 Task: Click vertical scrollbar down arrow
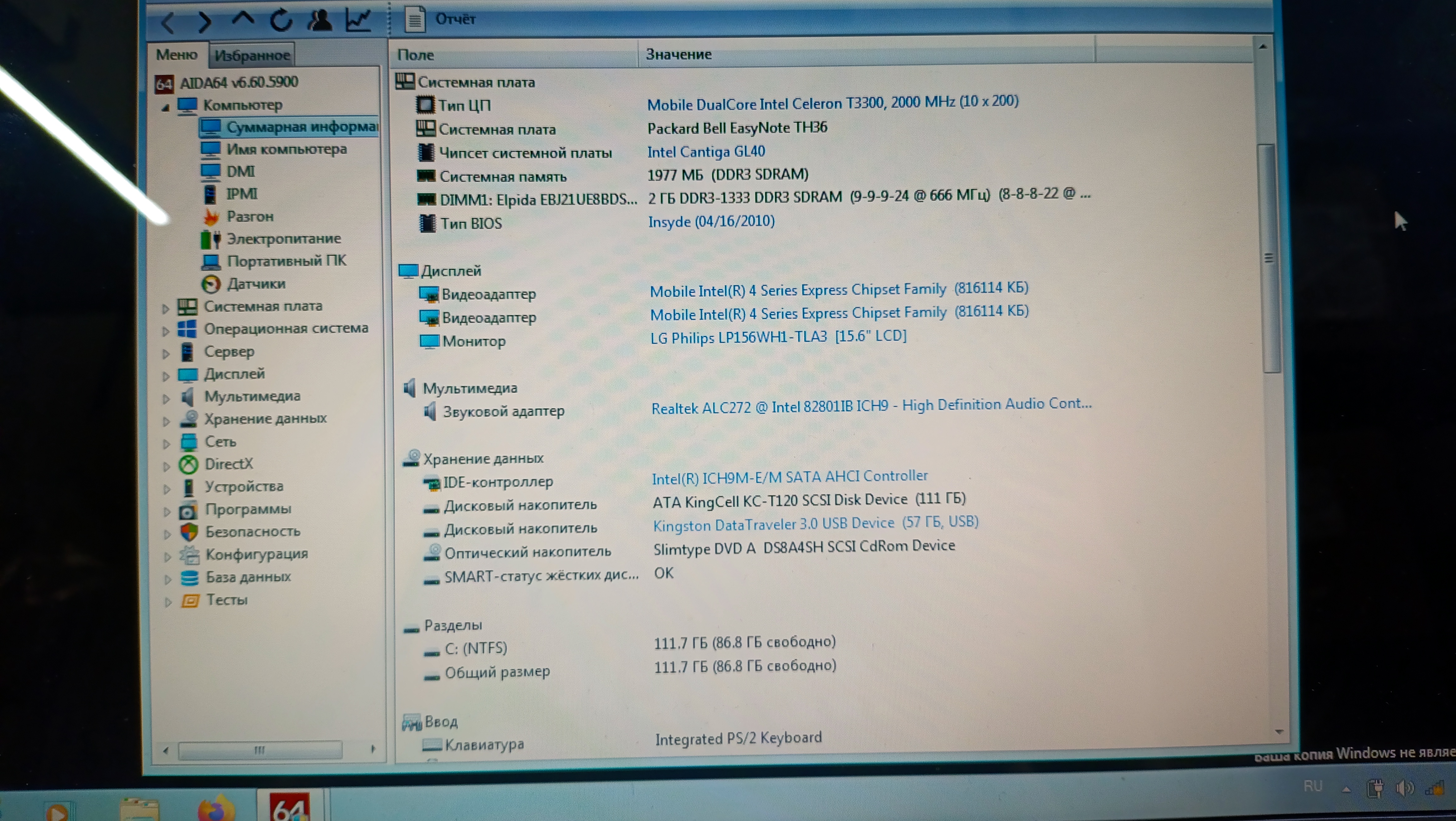1279,732
